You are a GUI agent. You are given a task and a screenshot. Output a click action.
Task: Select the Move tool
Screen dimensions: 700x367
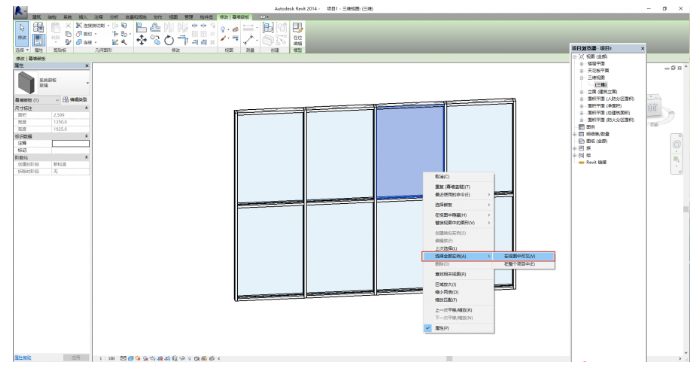point(141,40)
